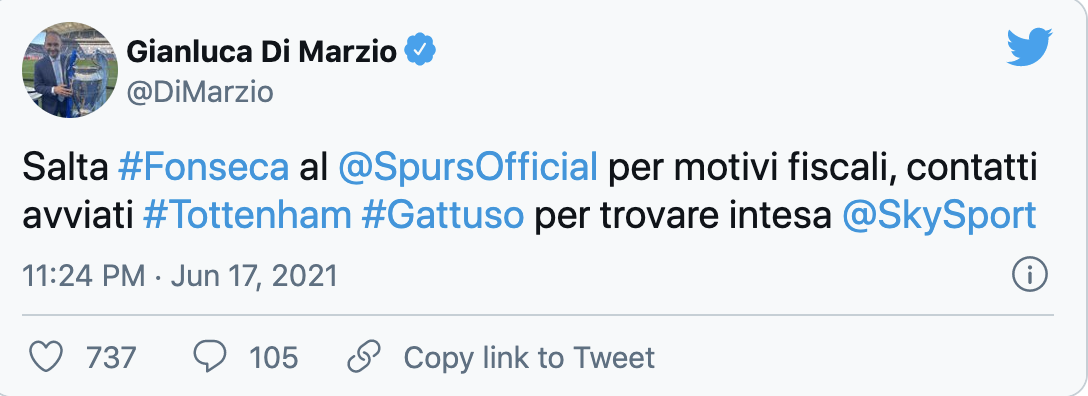This screenshot has width=1088, height=396.
Task: Visit the @SkySport mention
Action: tap(939, 217)
